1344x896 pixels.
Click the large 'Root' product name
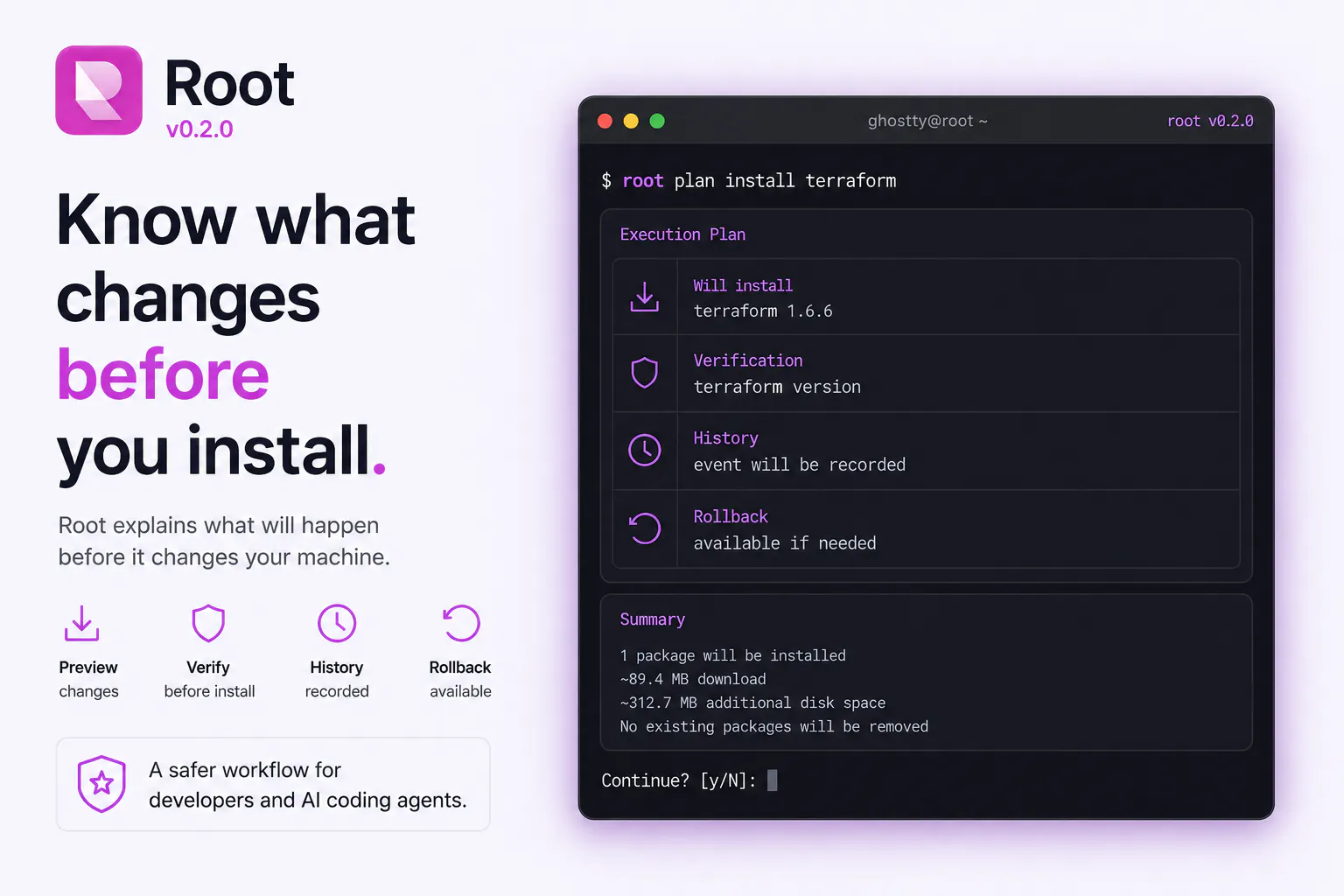click(229, 84)
